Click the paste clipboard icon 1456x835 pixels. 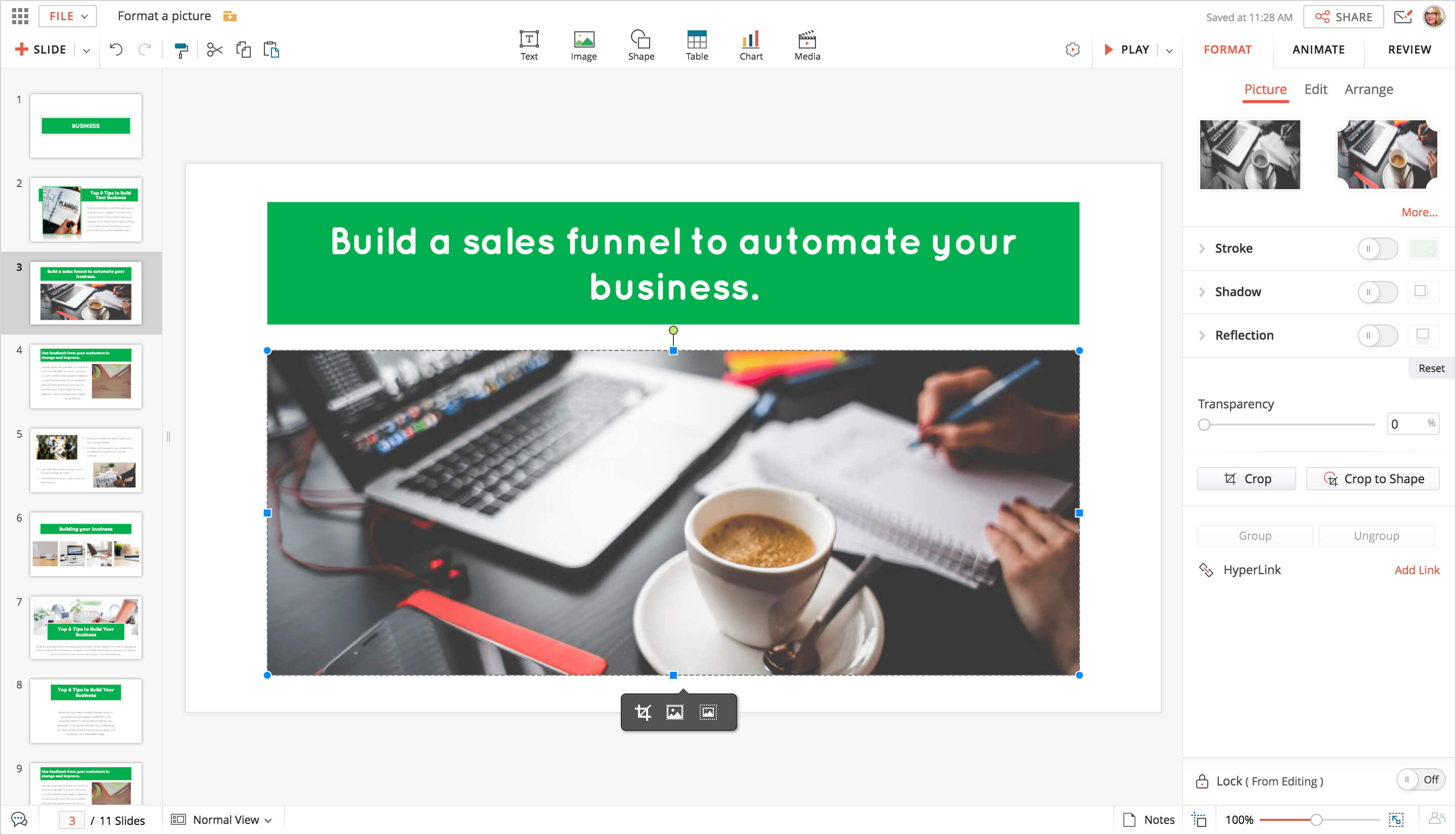tap(271, 50)
